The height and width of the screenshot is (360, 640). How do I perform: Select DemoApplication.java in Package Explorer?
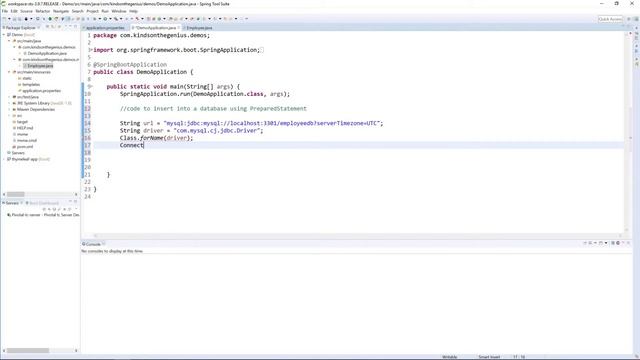[47, 53]
